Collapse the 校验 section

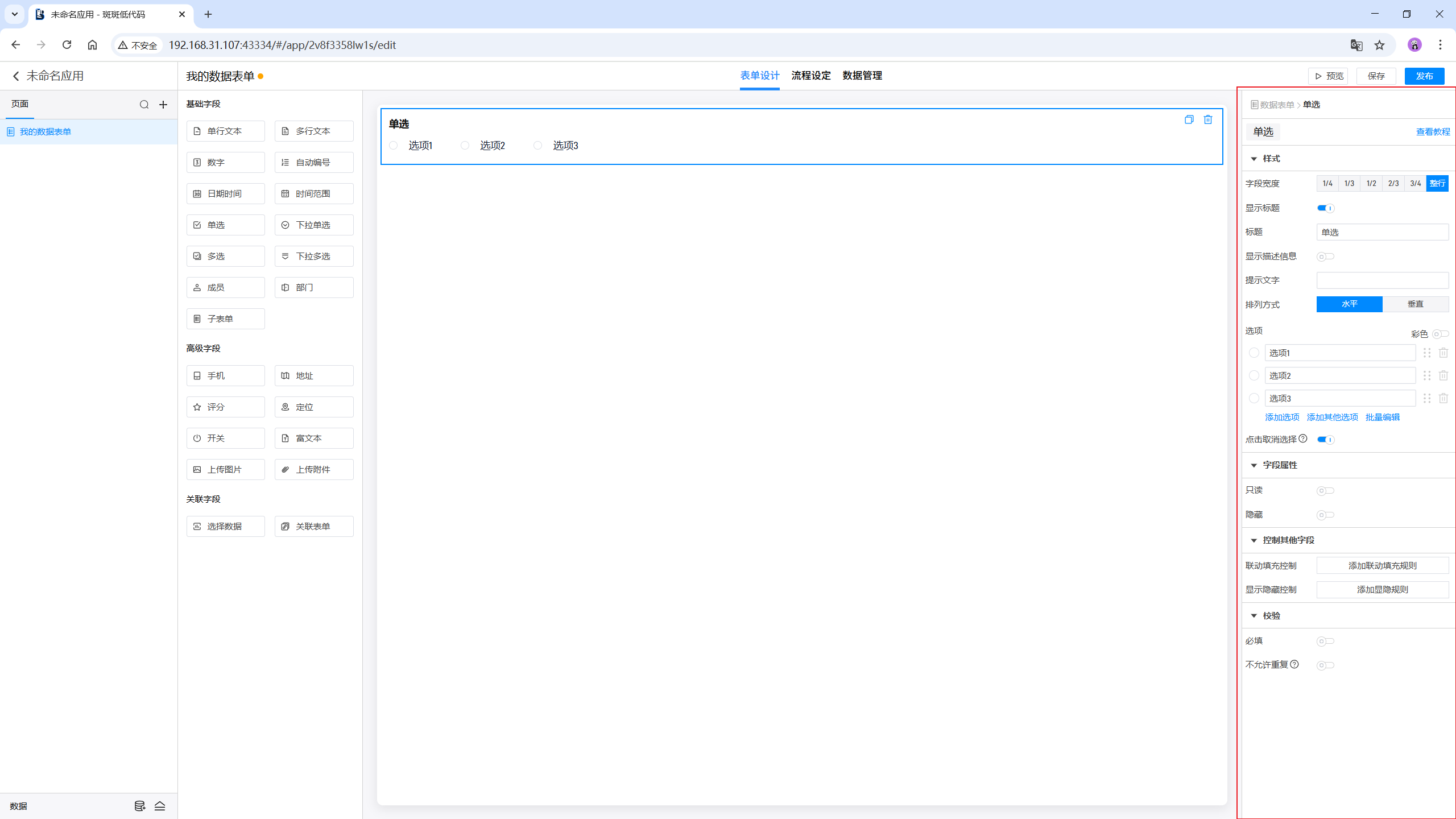tap(1254, 616)
